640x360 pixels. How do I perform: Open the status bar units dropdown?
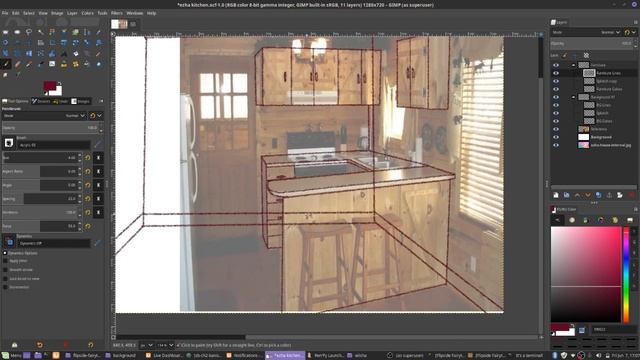(147, 345)
